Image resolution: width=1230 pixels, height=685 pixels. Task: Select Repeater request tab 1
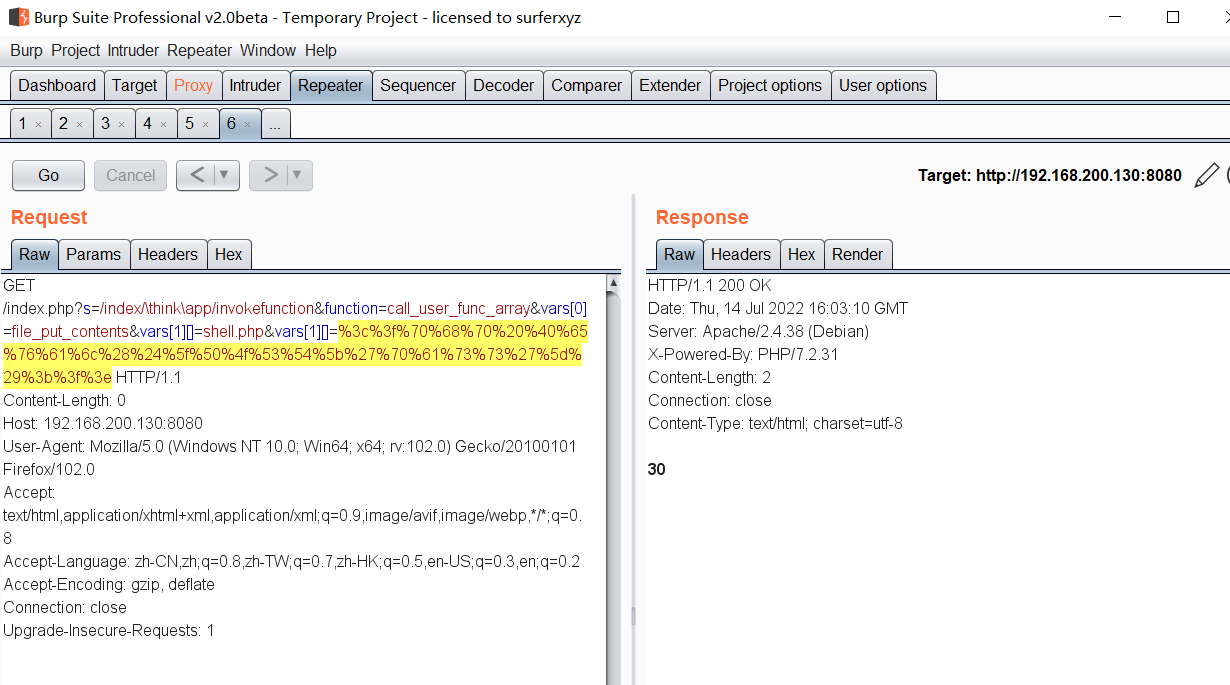pyautogui.click(x=23, y=124)
